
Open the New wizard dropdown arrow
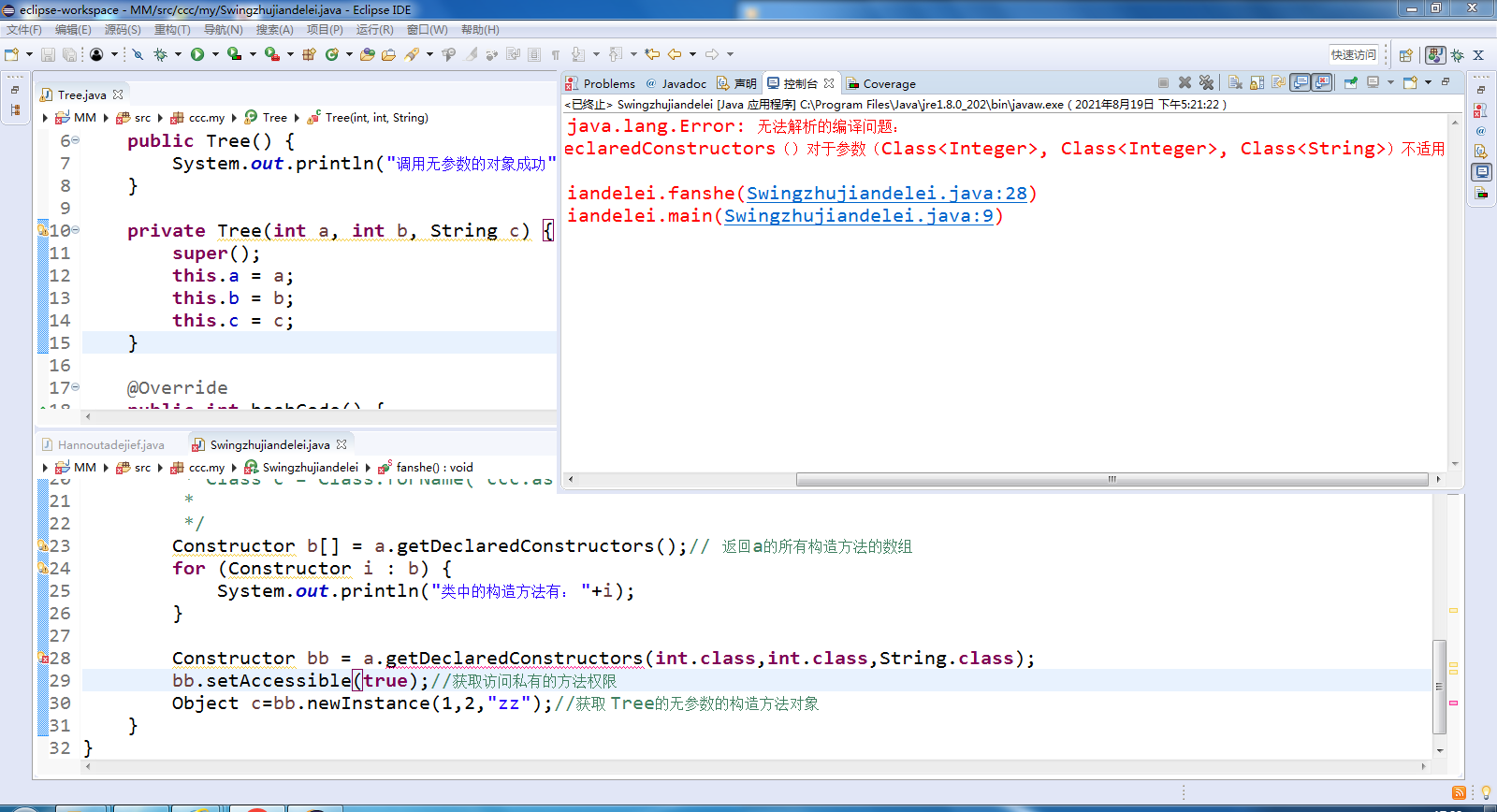point(29,54)
